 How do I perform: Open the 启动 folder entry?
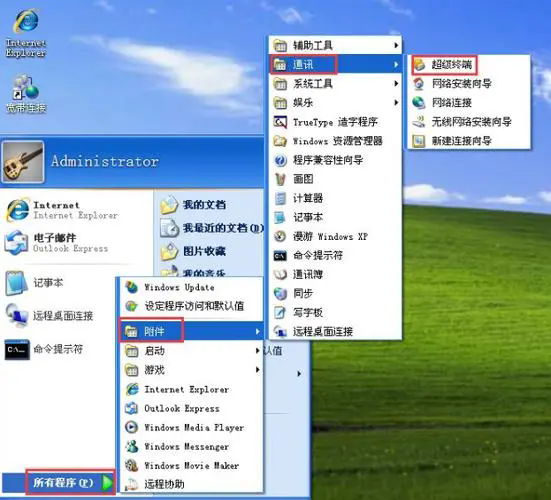[191, 351]
